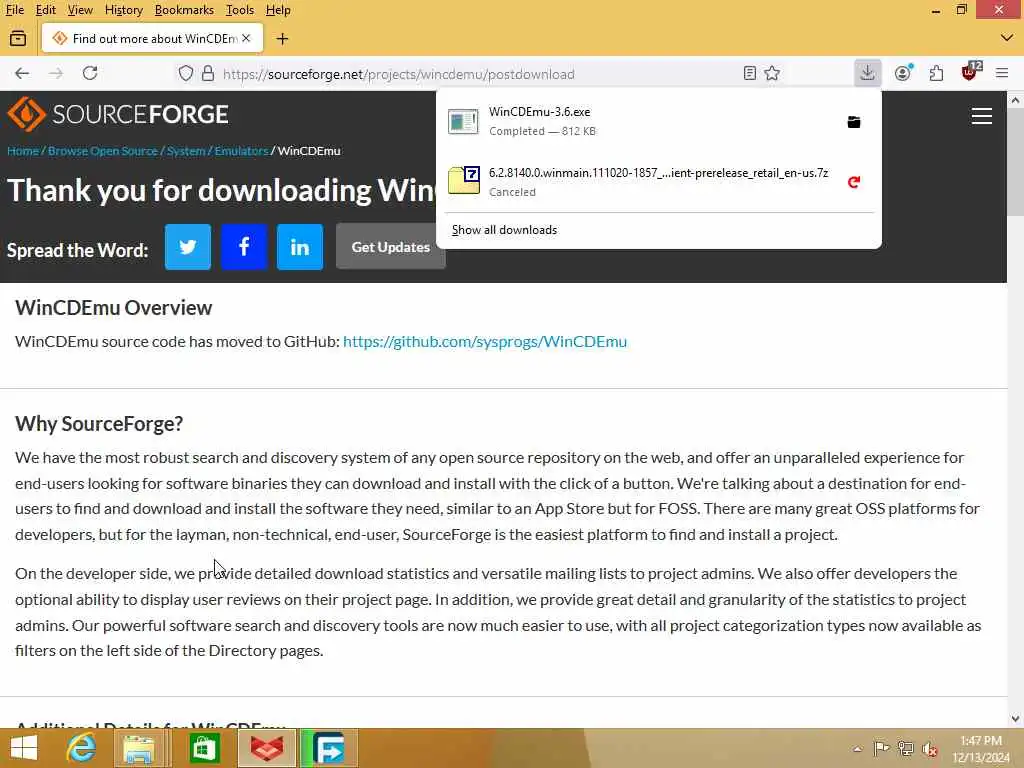Toggle the downloads toolbar button

[x=867, y=73]
